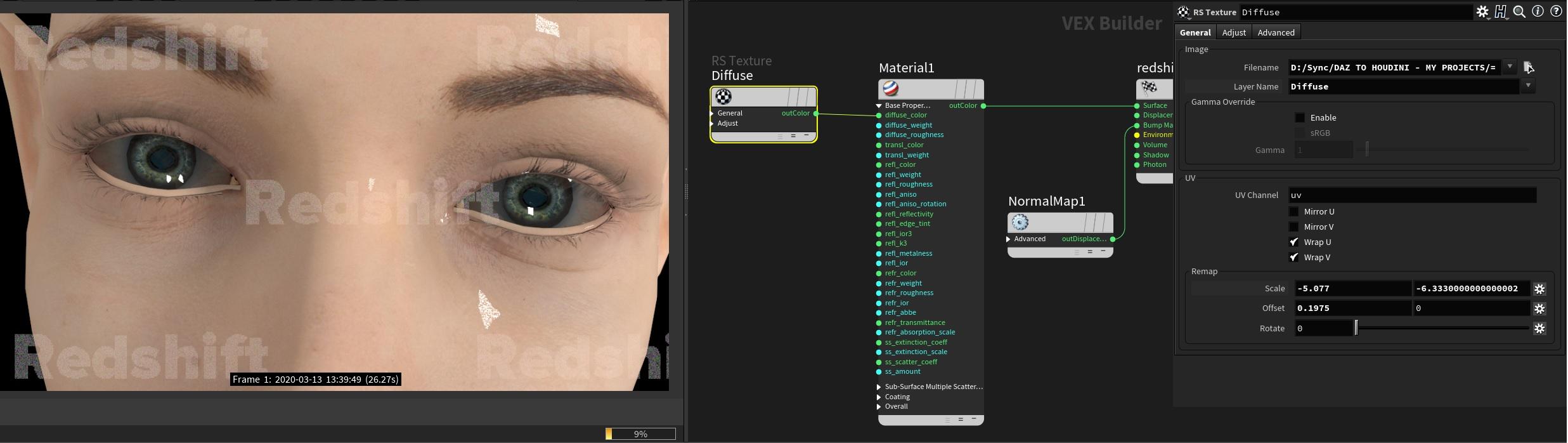The image size is (1568, 443).
Task: Click the striped sphere icon on Material1 node
Action: click(891, 88)
